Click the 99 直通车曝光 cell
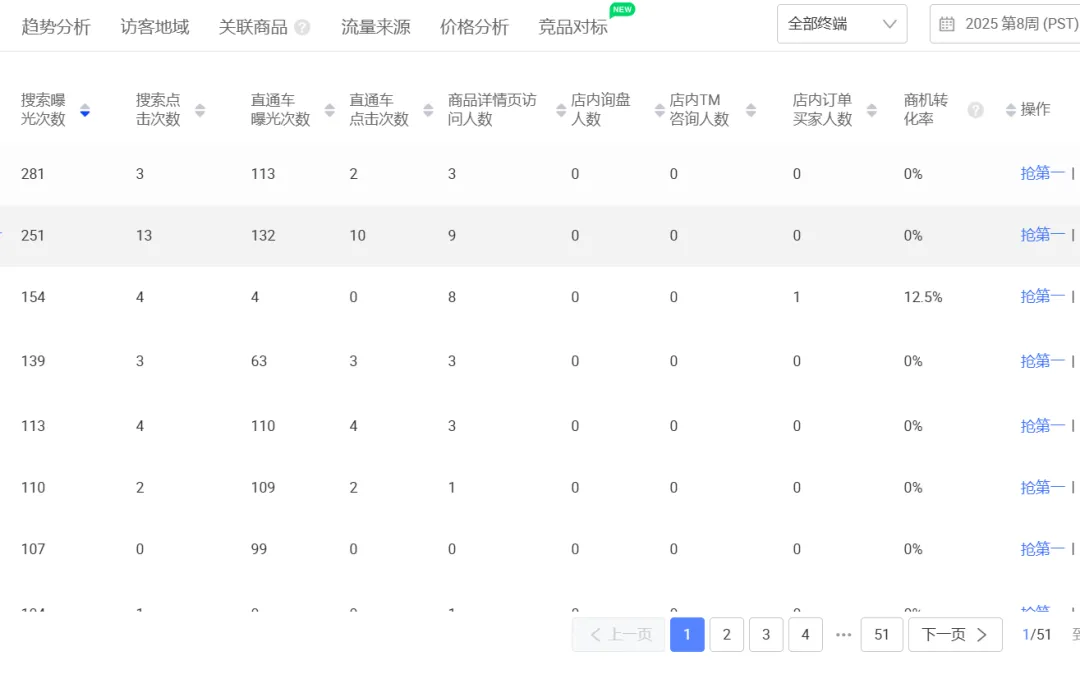The image size is (1080, 688). pos(259,549)
